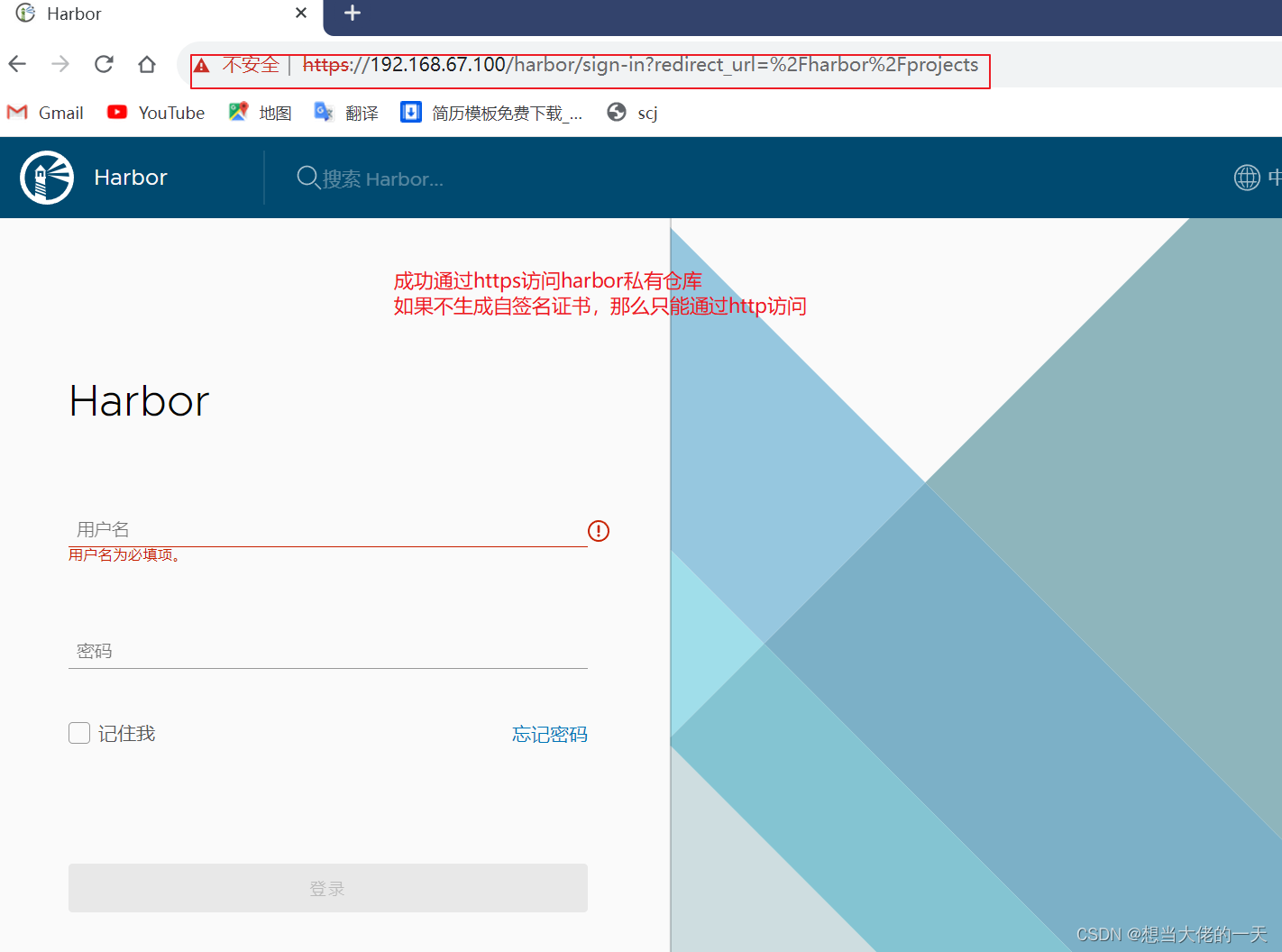The width and height of the screenshot is (1282, 952).
Task: Select the Harbor browser tab
Action: pos(162,14)
